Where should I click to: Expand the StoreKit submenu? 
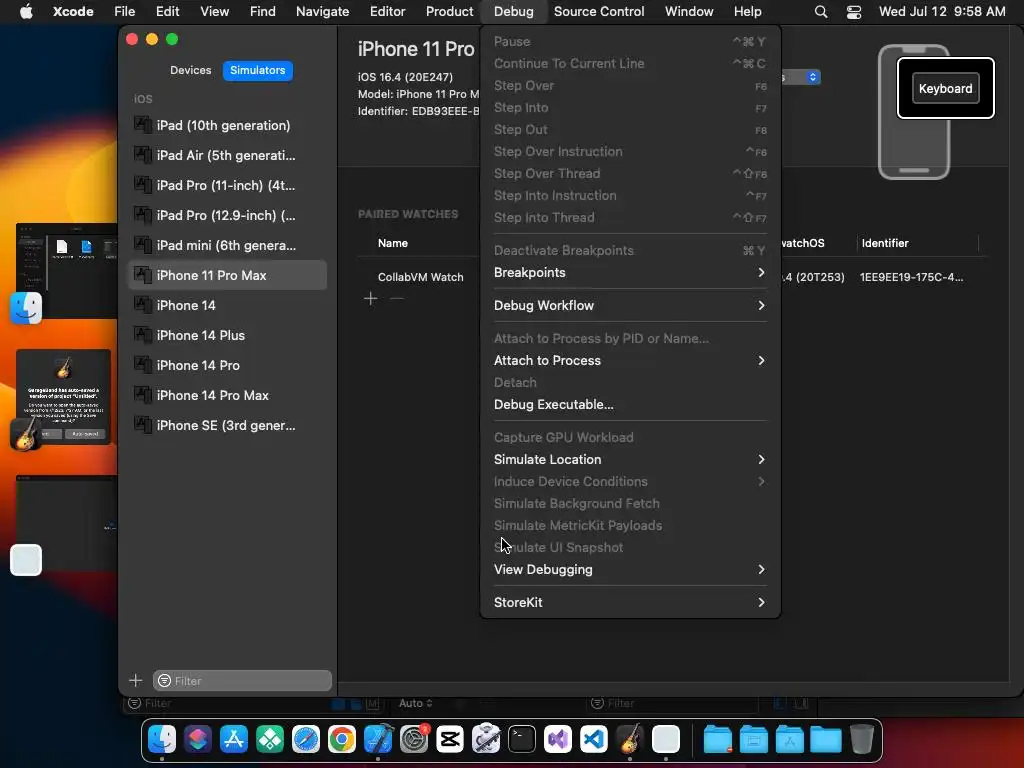click(630, 602)
